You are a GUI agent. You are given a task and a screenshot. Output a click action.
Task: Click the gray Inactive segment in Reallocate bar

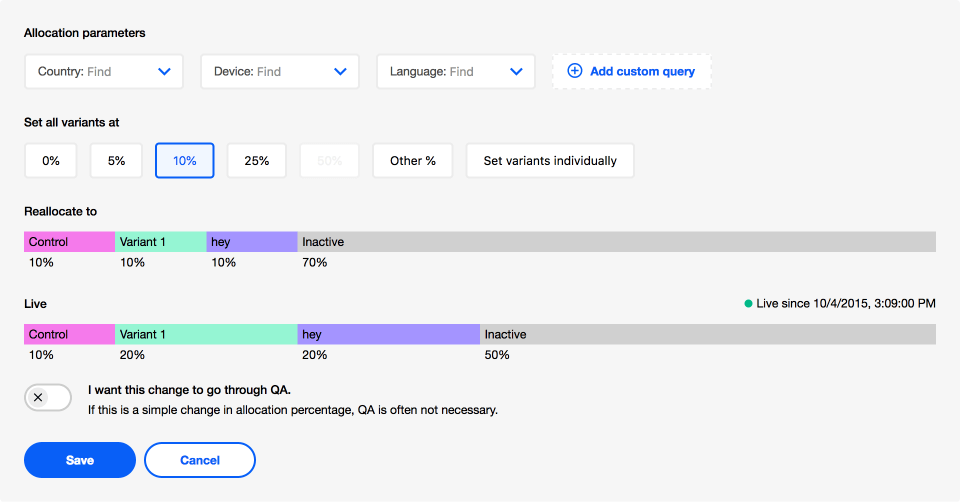coord(616,242)
